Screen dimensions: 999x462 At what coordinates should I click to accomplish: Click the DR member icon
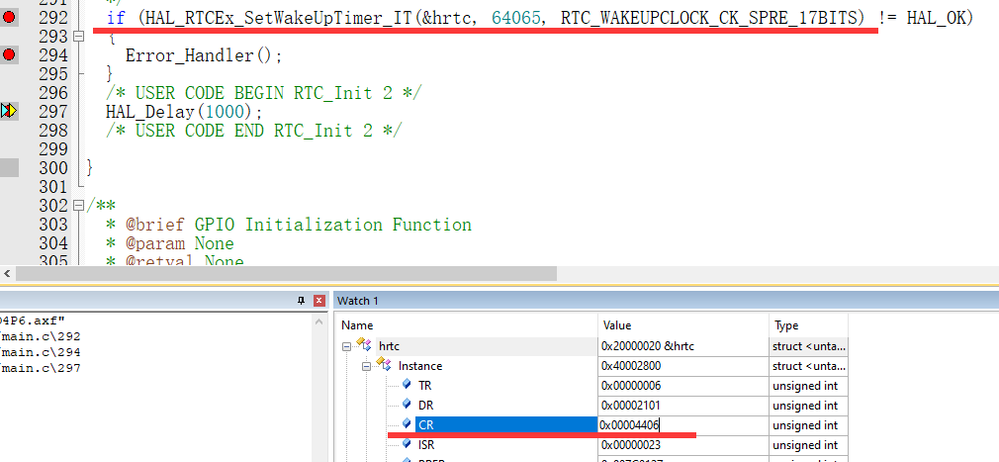(407, 405)
